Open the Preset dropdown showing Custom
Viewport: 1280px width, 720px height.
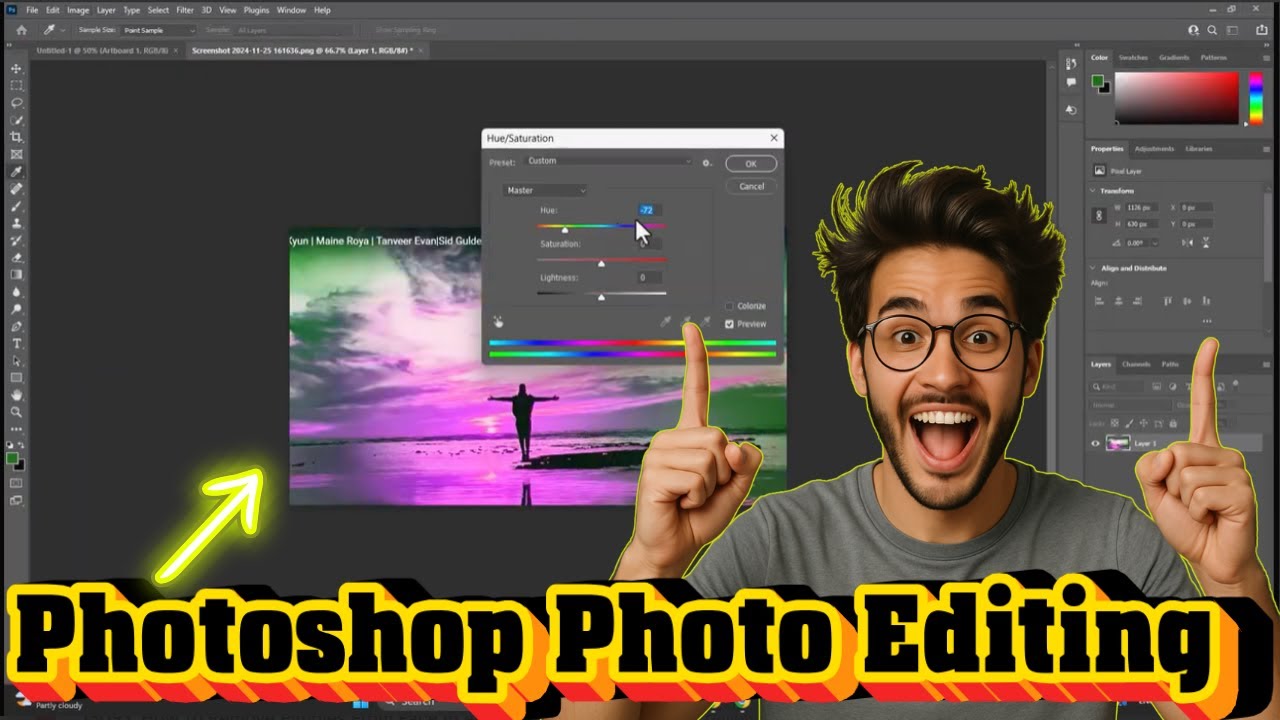(x=610, y=161)
